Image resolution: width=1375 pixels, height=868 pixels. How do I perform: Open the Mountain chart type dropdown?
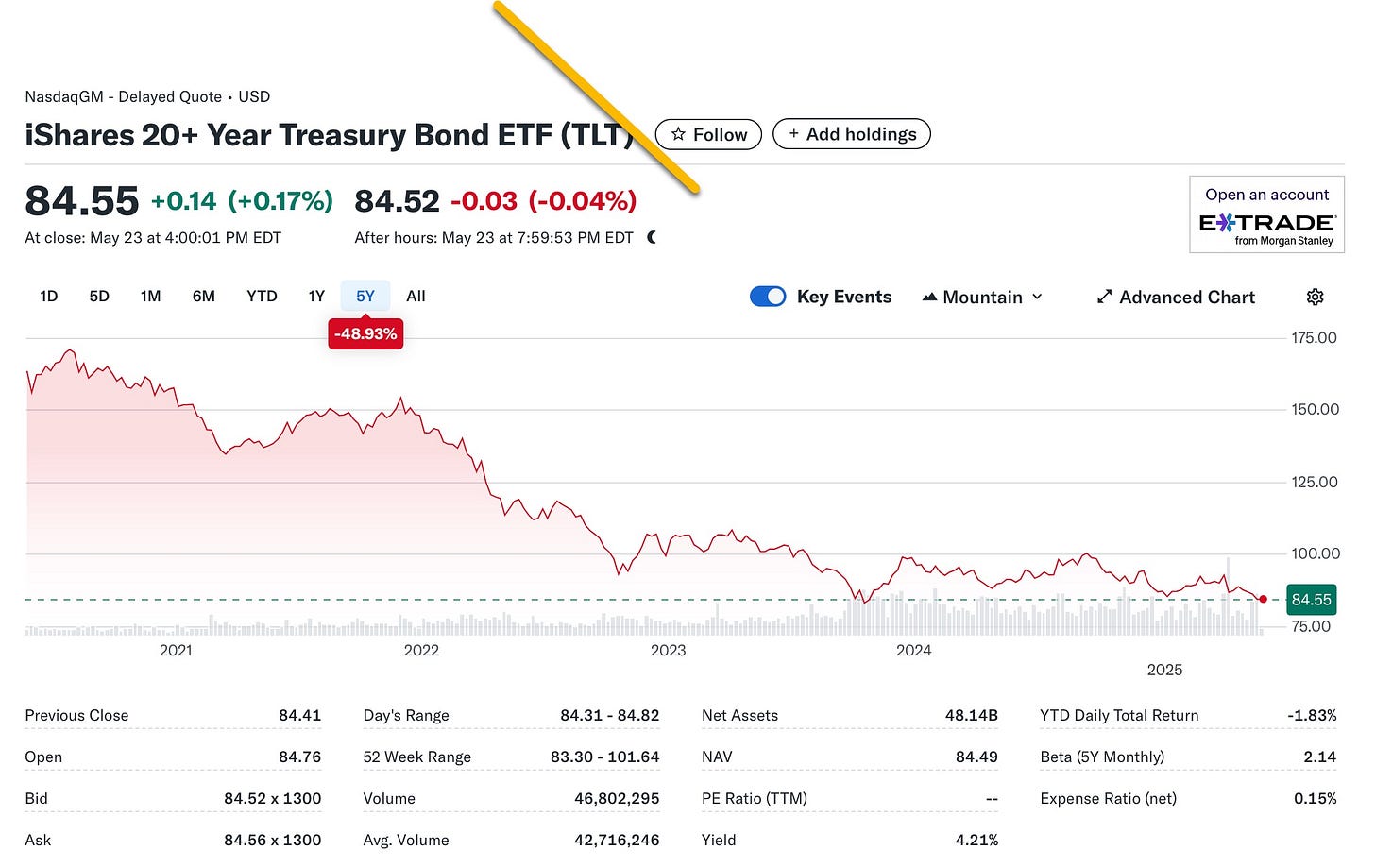coord(982,297)
